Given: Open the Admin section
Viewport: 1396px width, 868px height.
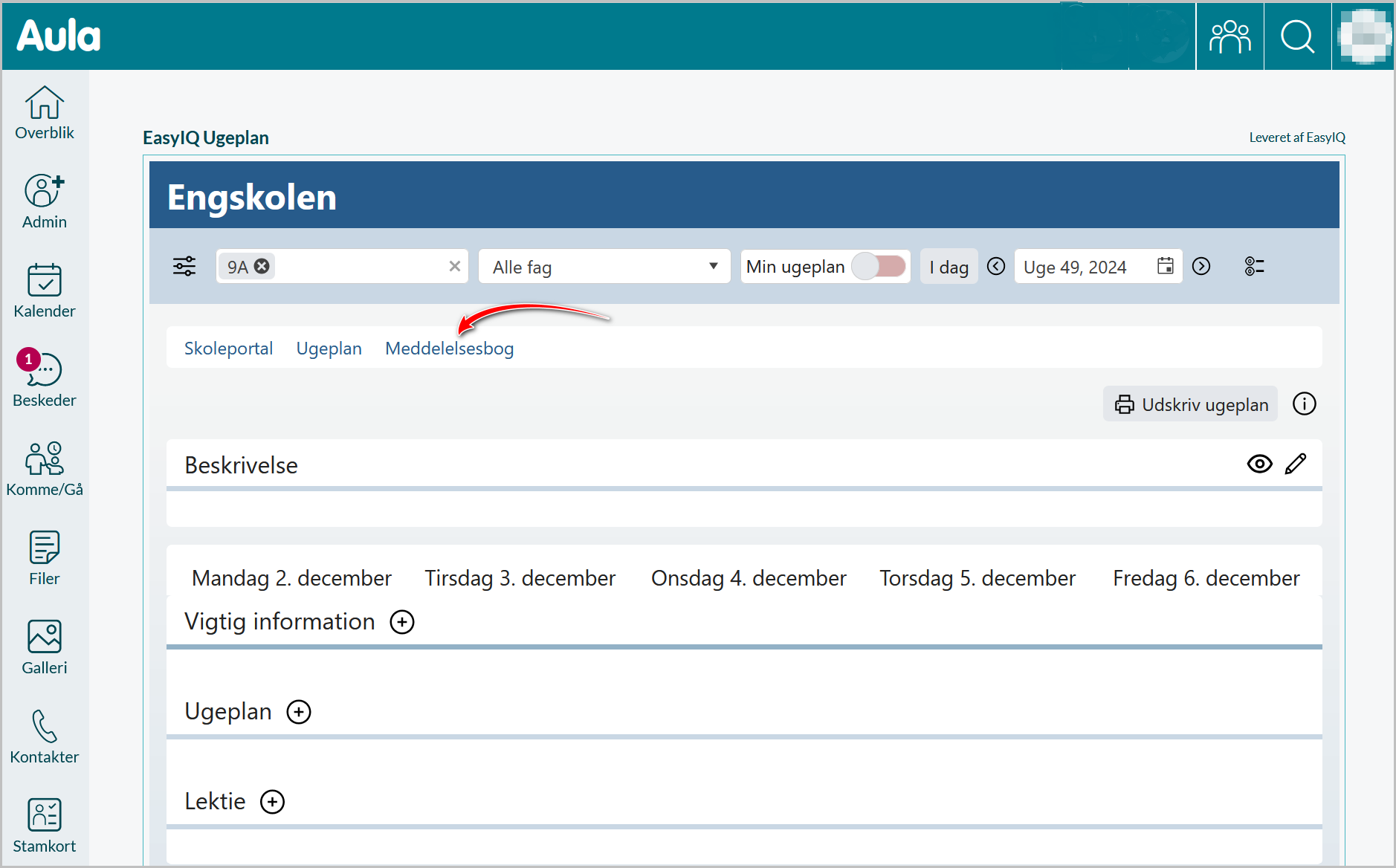Looking at the screenshot, I should (x=45, y=202).
